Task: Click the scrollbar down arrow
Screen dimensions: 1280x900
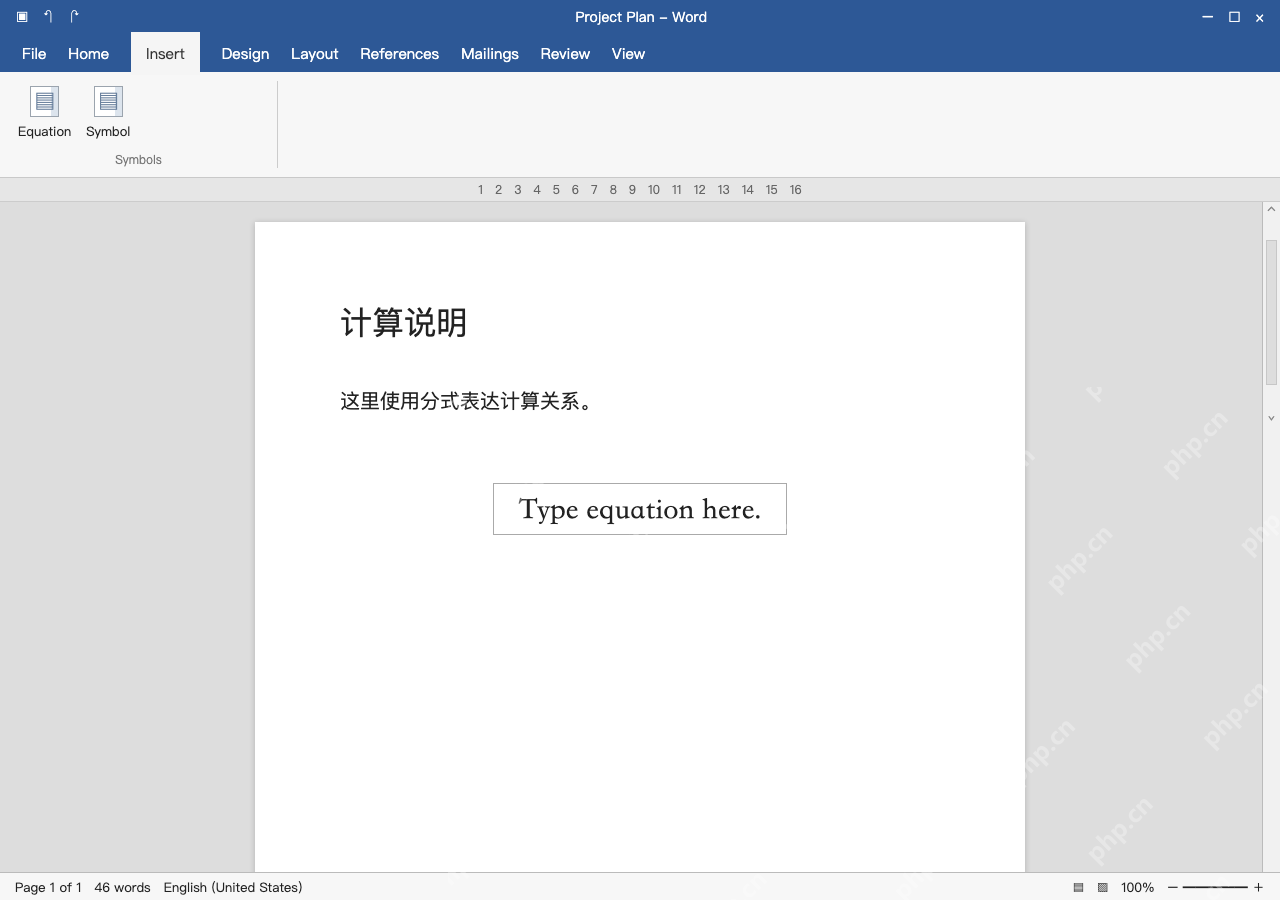Action: tap(1271, 418)
